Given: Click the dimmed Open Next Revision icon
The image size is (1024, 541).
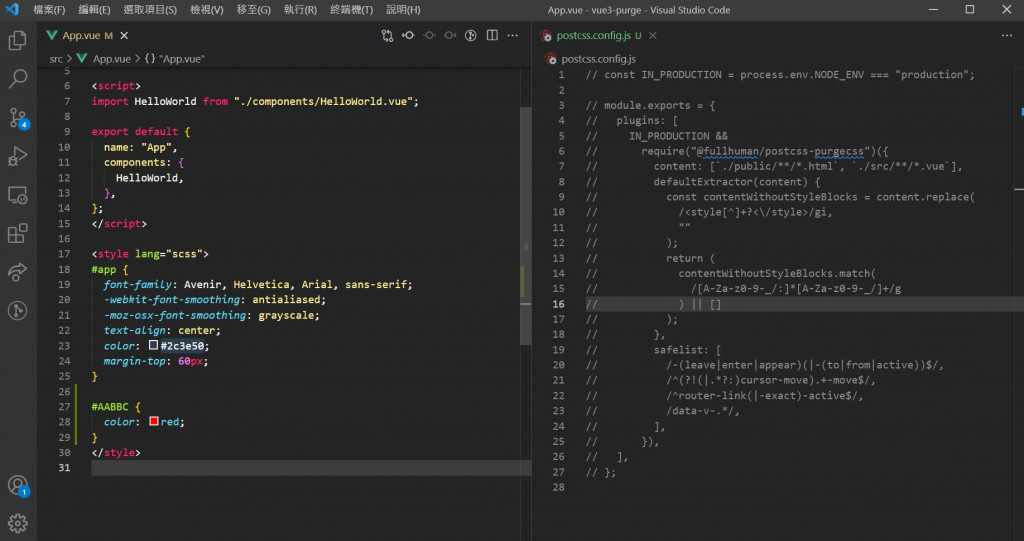Looking at the screenshot, I should (x=450, y=35).
